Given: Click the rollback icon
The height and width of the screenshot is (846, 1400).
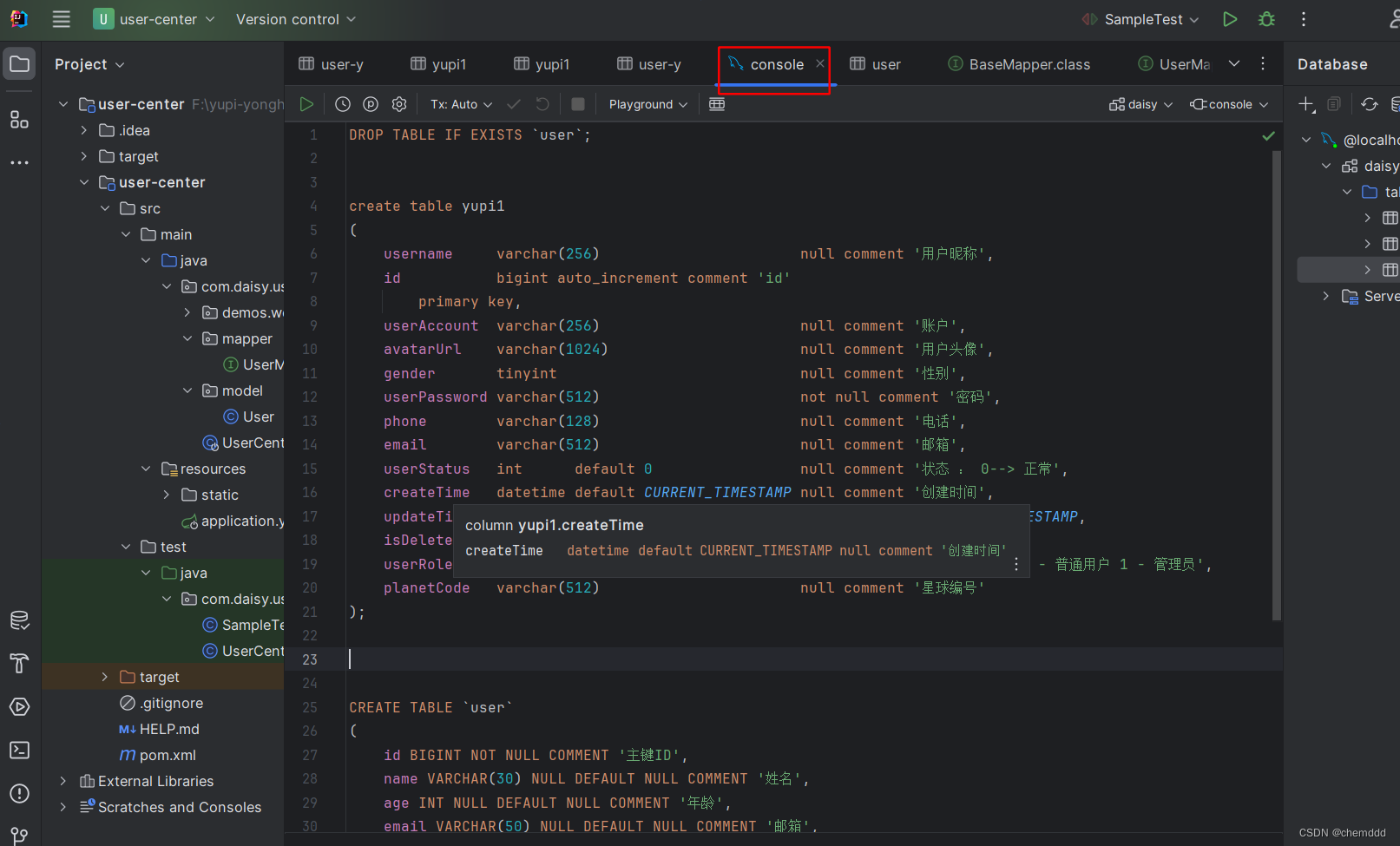Looking at the screenshot, I should [542, 104].
